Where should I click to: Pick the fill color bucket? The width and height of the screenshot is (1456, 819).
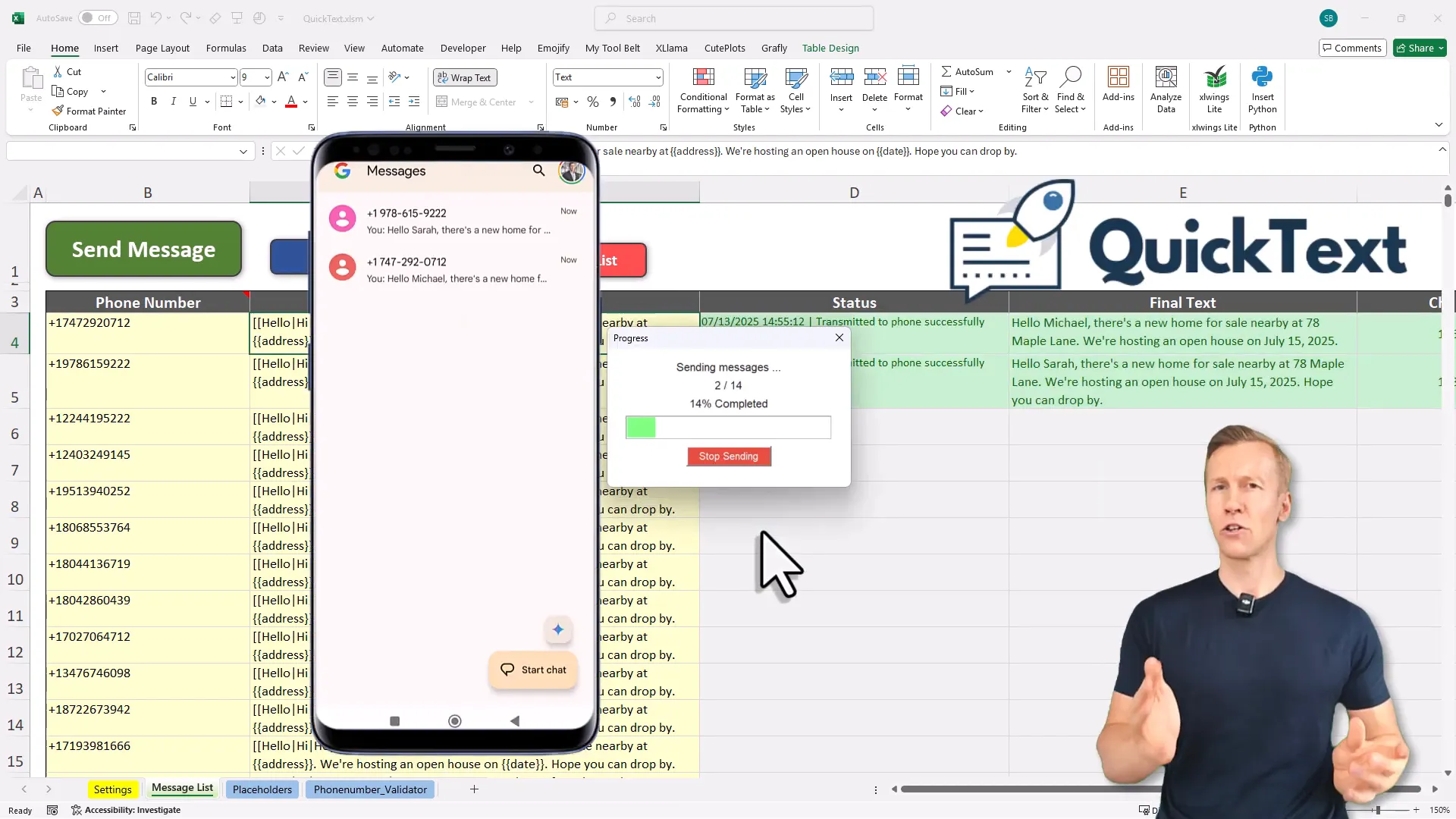[x=260, y=101]
